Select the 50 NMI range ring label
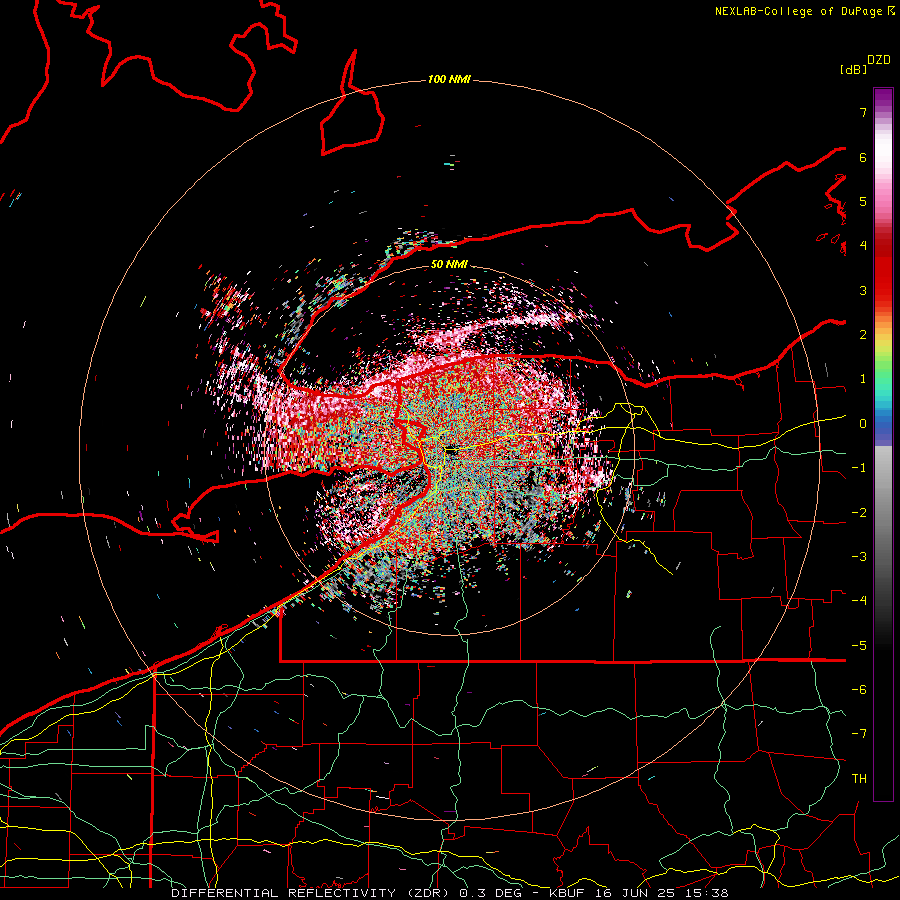 [449, 264]
